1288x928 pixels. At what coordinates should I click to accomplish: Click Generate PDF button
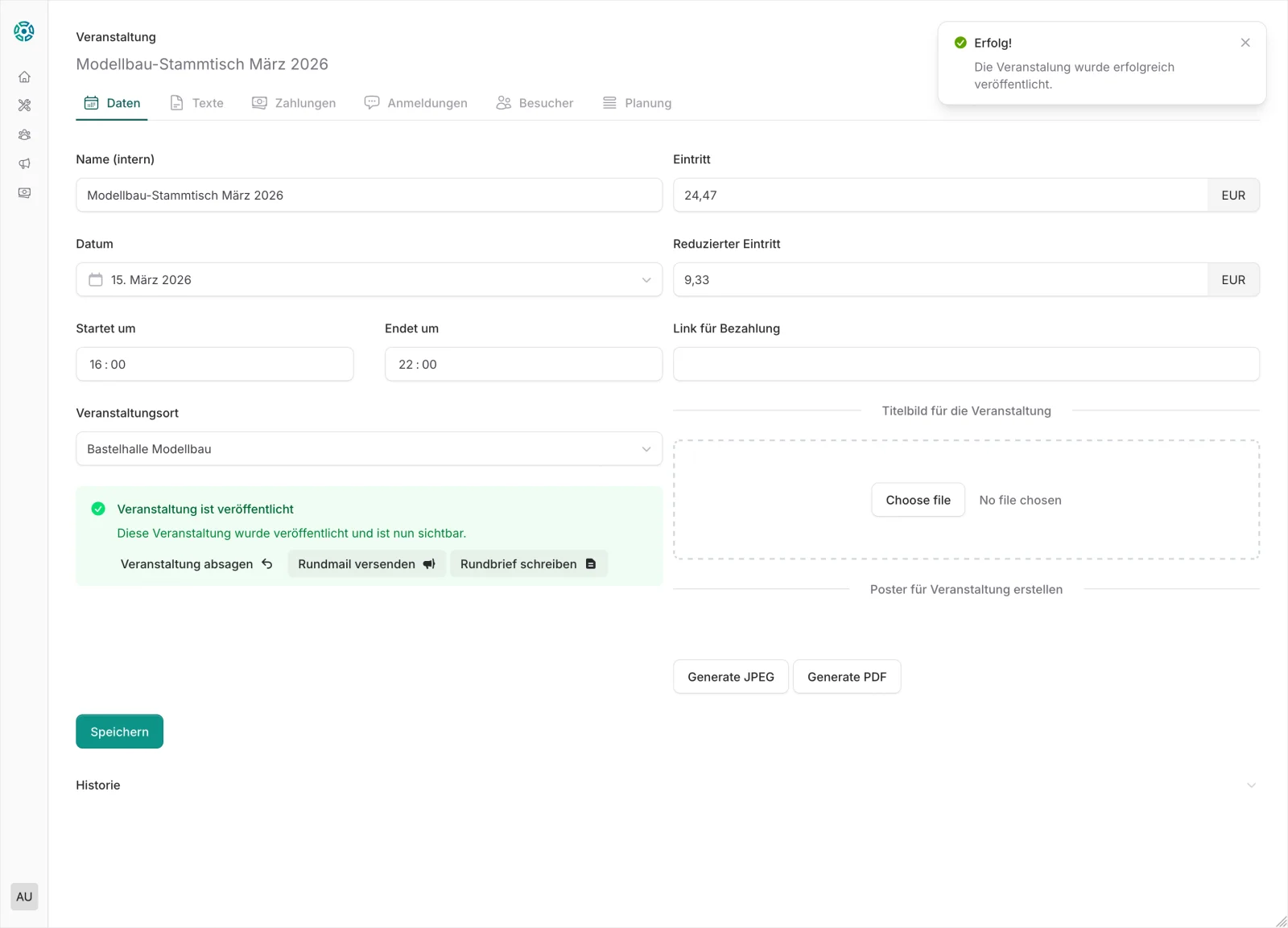click(x=846, y=677)
